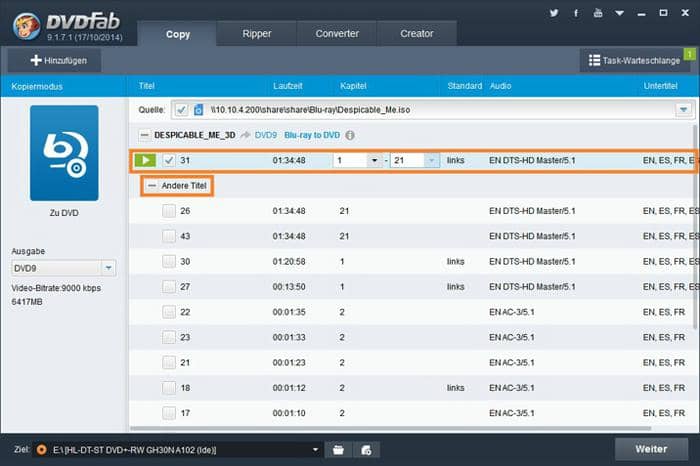This screenshot has height=466, width=700.
Task: Open DVDFab's Twitter page icon
Action: (x=554, y=13)
